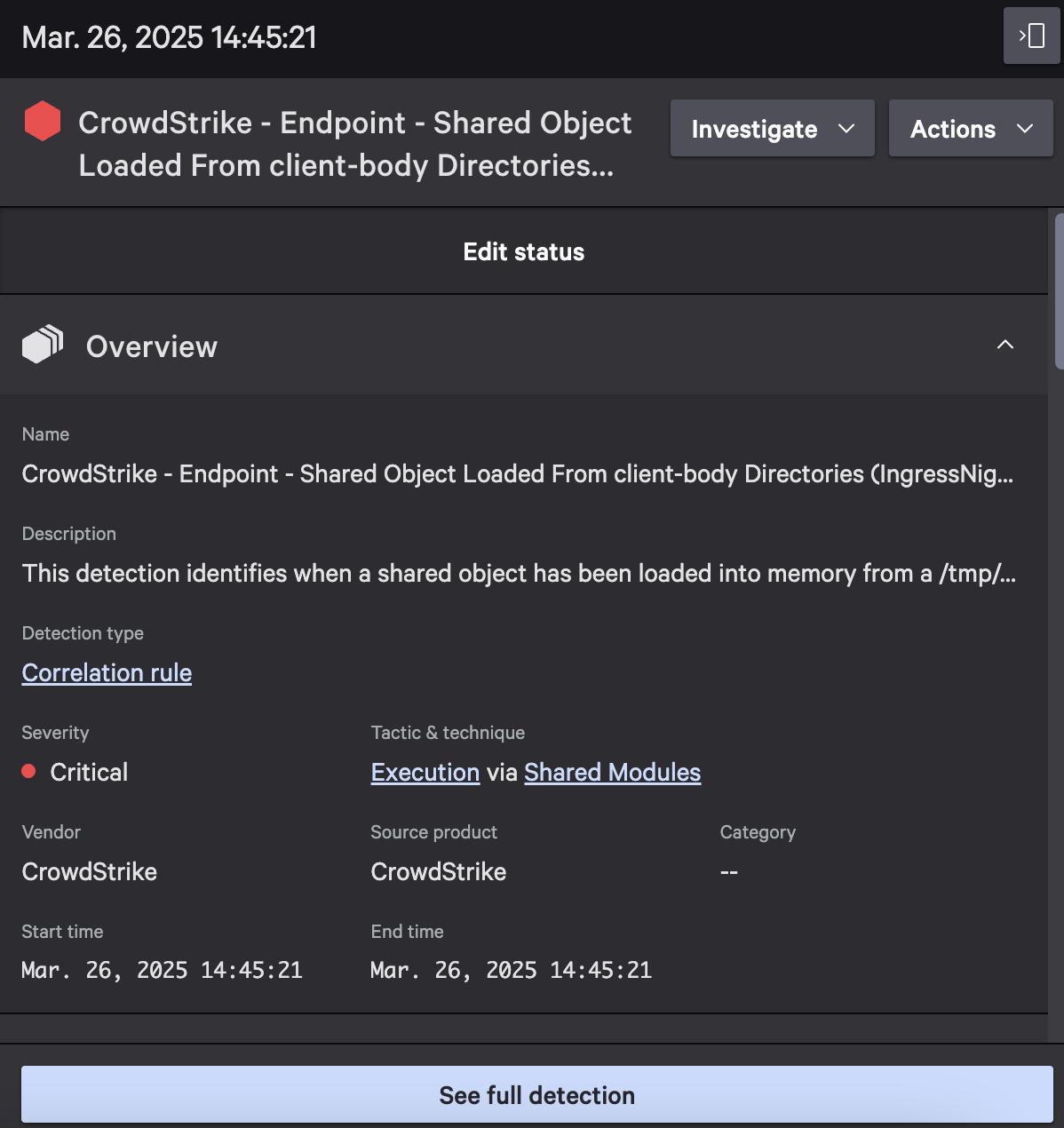Screen dimensions: 1064x1128
Task: Open the Shared Modules technique link
Action: click(x=612, y=772)
